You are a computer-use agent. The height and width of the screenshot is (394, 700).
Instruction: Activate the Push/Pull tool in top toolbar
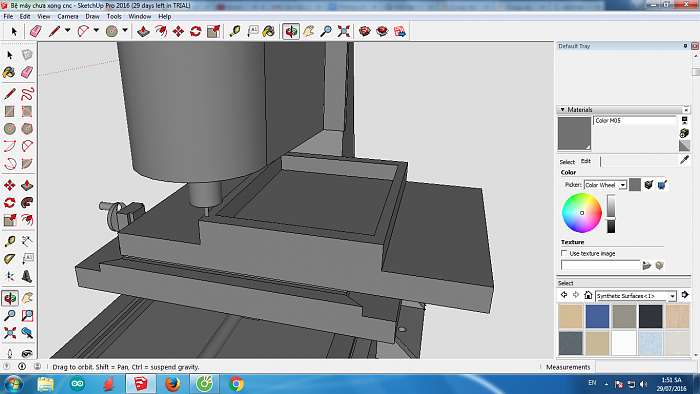143,31
